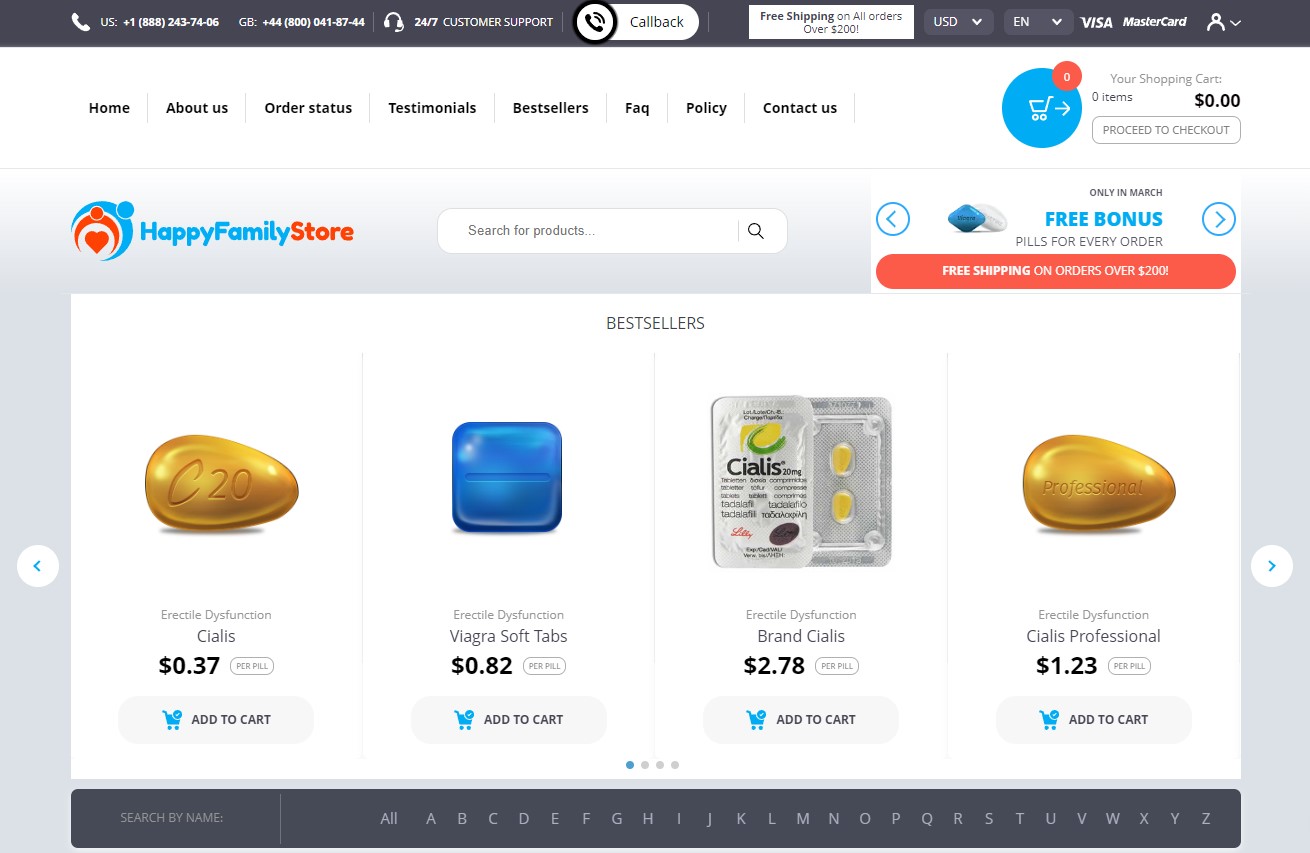Image resolution: width=1310 pixels, height=853 pixels.
Task: Click the HappyFamilyStore logo
Action: tap(213, 231)
